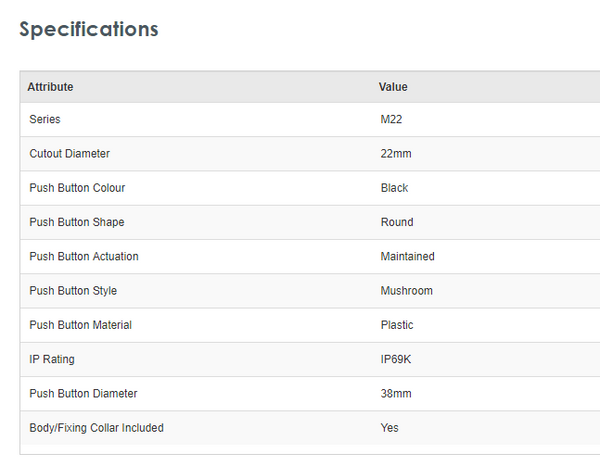Click the Mushroom style value
Screen dimensions: 600x466
(x=407, y=291)
